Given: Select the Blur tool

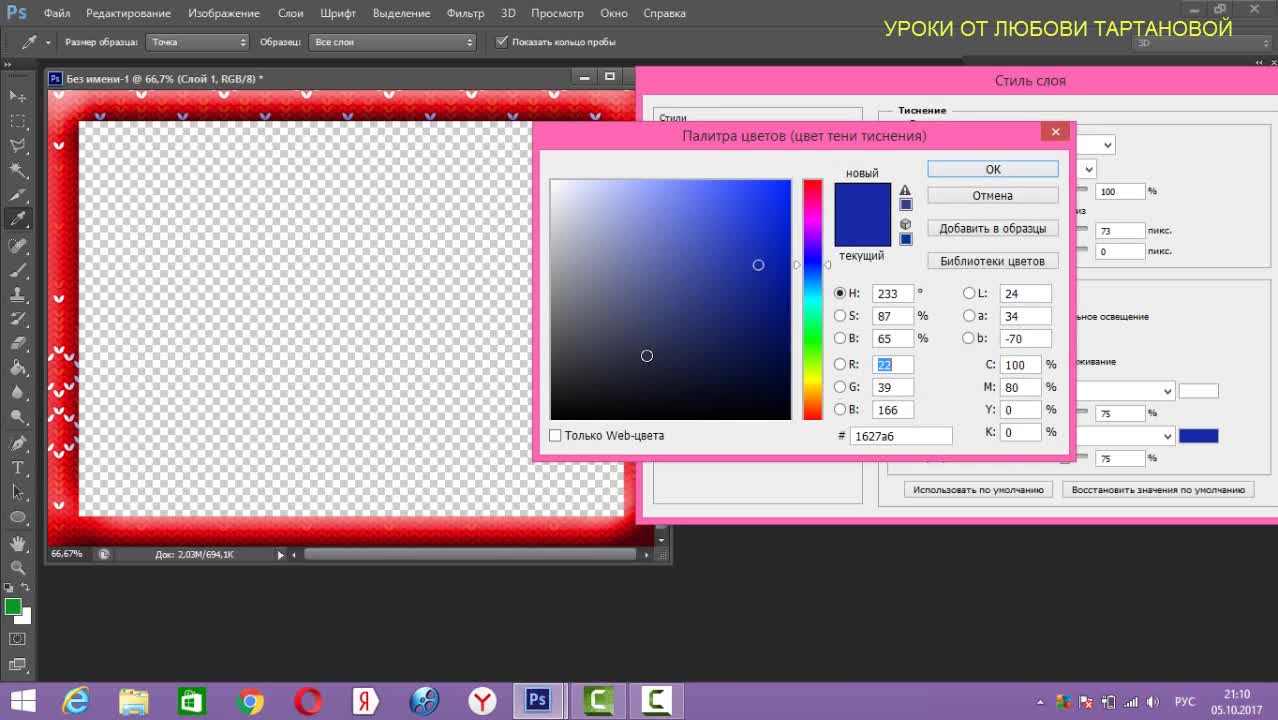Looking at the screenshot, I should (18, 393).
